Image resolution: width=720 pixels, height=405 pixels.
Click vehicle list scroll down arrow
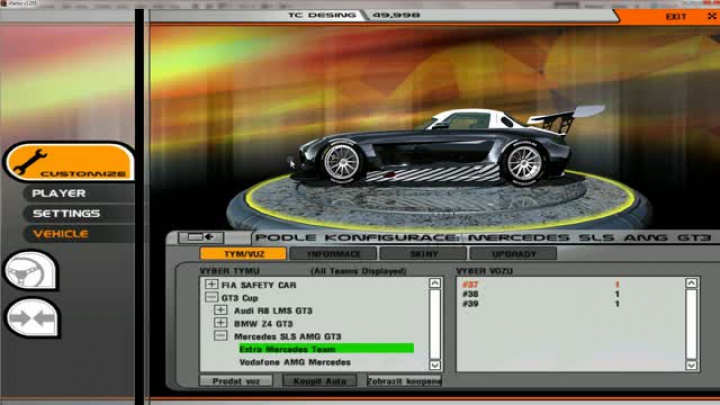(691, 365)
